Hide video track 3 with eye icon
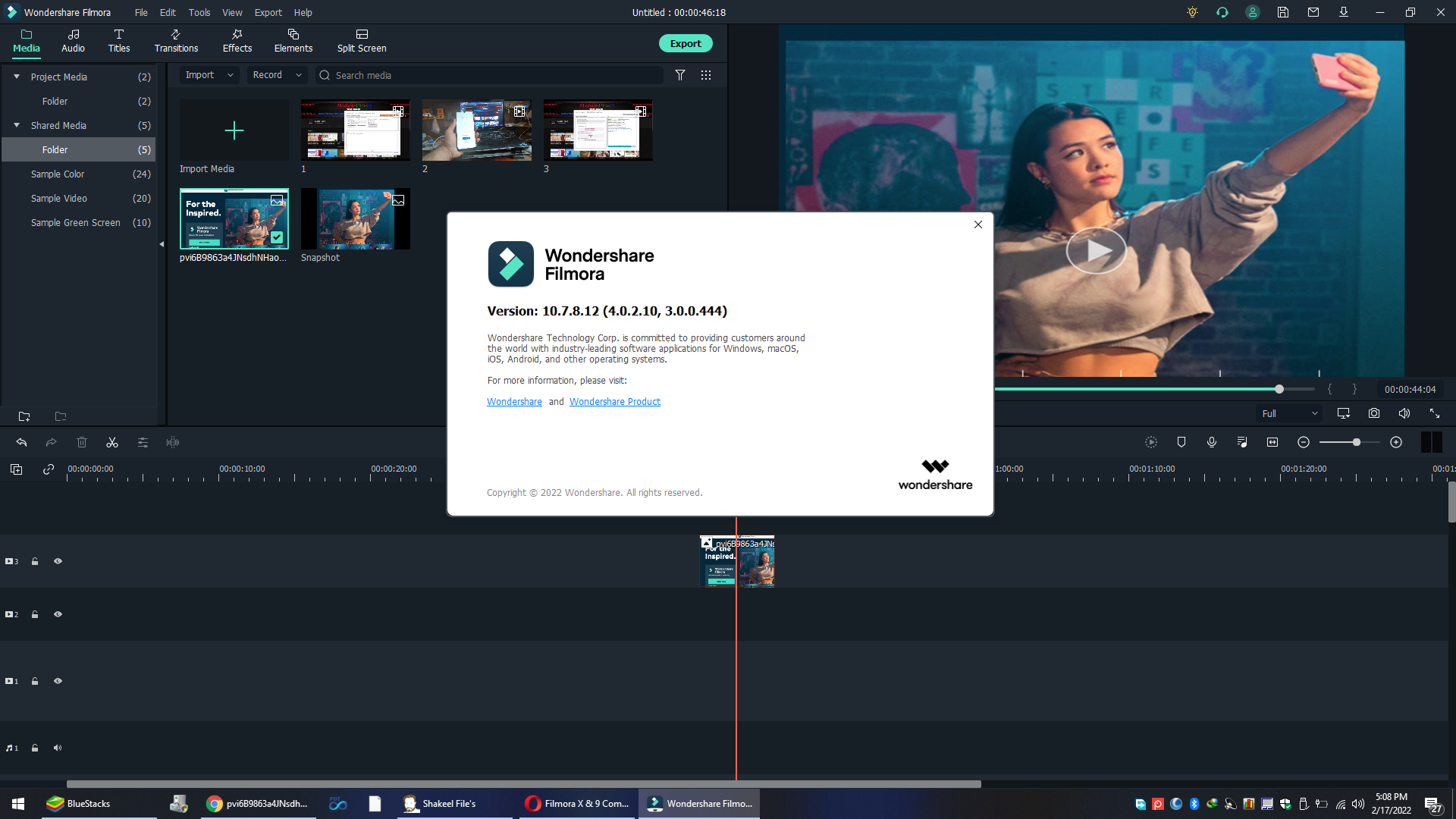The height and width of the screenshot is (819, 1456). tap(58, 561)
